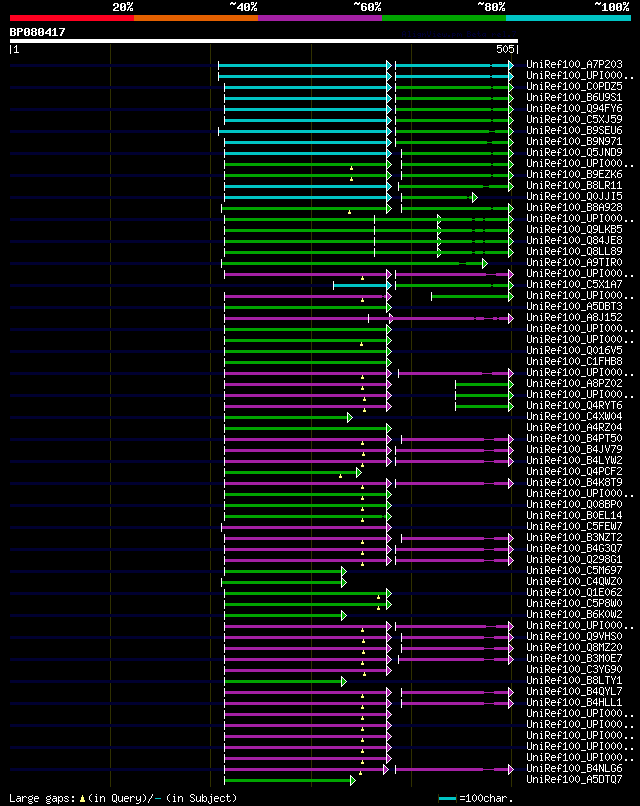The height and width of the screenshot is (806, 640).
Task: Select hit label UniRef100_B4NLG6
Action: point(574,768)
